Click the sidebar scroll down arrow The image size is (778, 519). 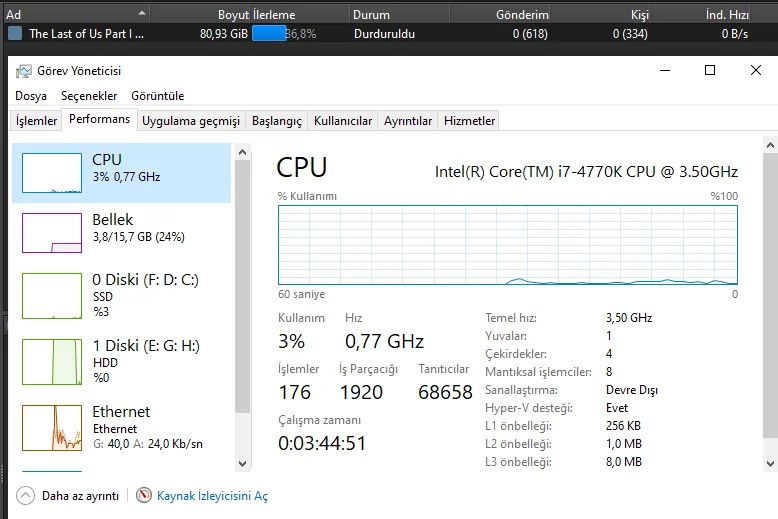click(x=243, y=464)
